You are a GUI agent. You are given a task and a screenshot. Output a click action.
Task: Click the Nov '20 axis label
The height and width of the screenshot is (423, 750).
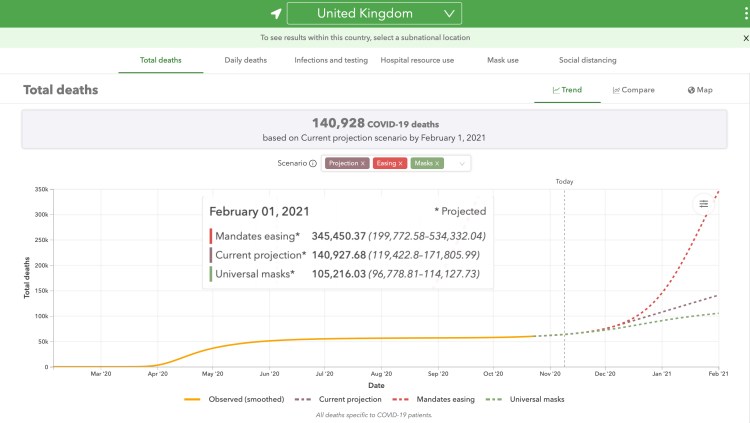(x=550, y=374)
